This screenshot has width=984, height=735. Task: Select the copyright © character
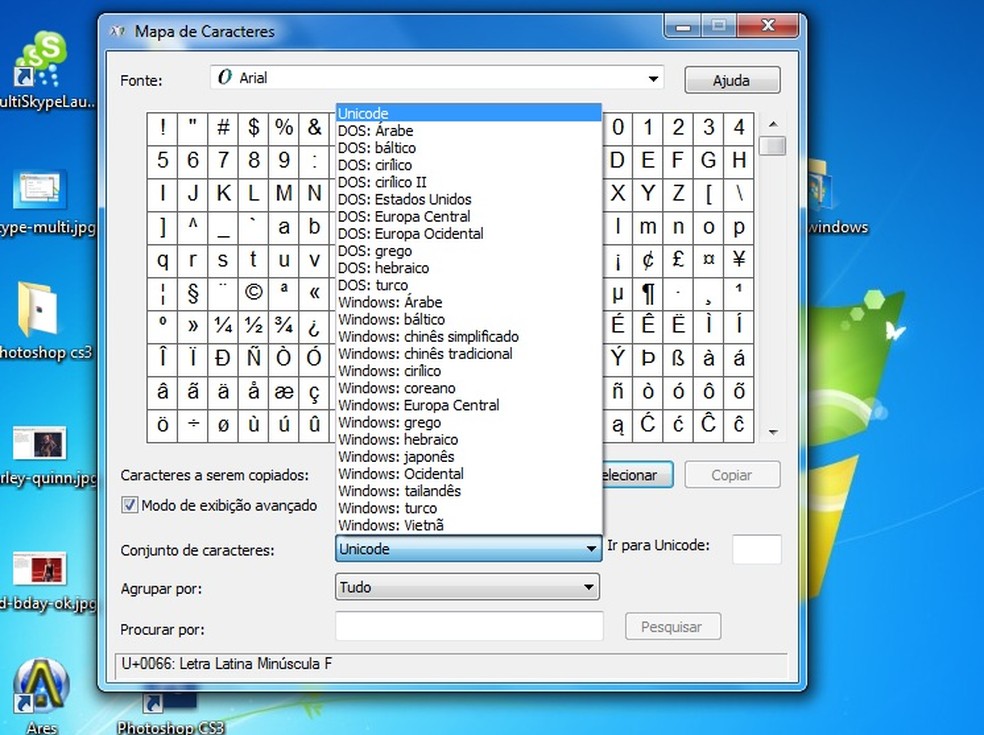[x=254, y=292]
